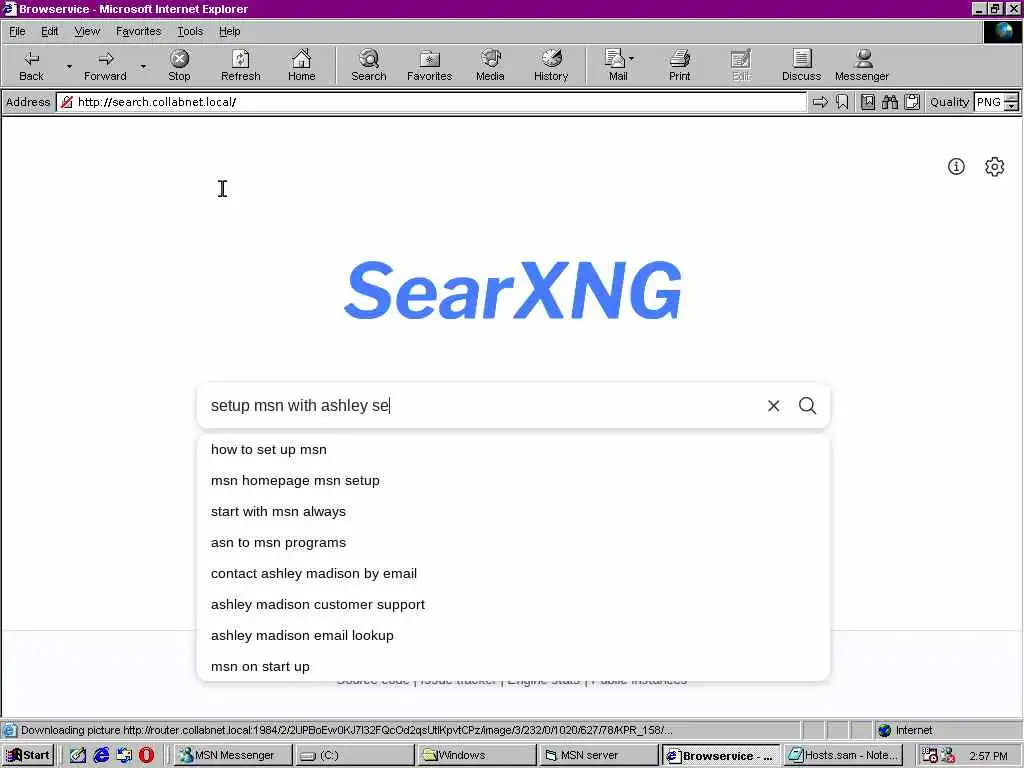Select suggestion 'ashley madison email lookup'
Viewport: 1024px width, 768px height.
(x=513, y=635)
